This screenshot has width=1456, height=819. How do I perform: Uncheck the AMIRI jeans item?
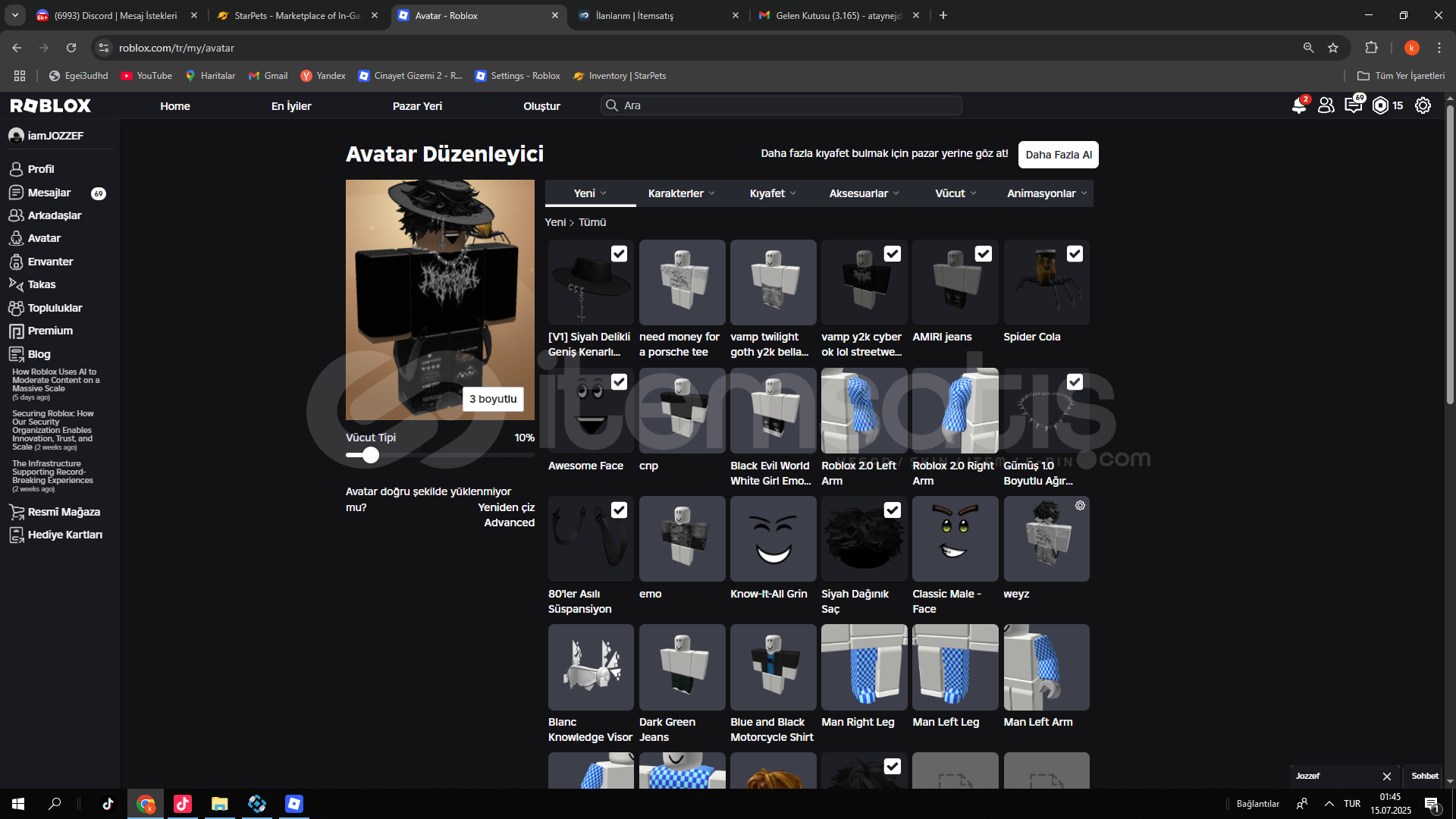[984, 254]
